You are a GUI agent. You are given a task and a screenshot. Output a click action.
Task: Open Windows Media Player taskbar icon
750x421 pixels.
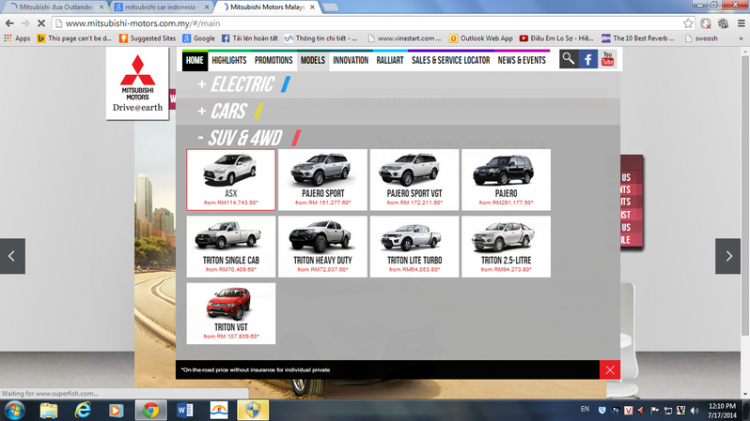116,410
